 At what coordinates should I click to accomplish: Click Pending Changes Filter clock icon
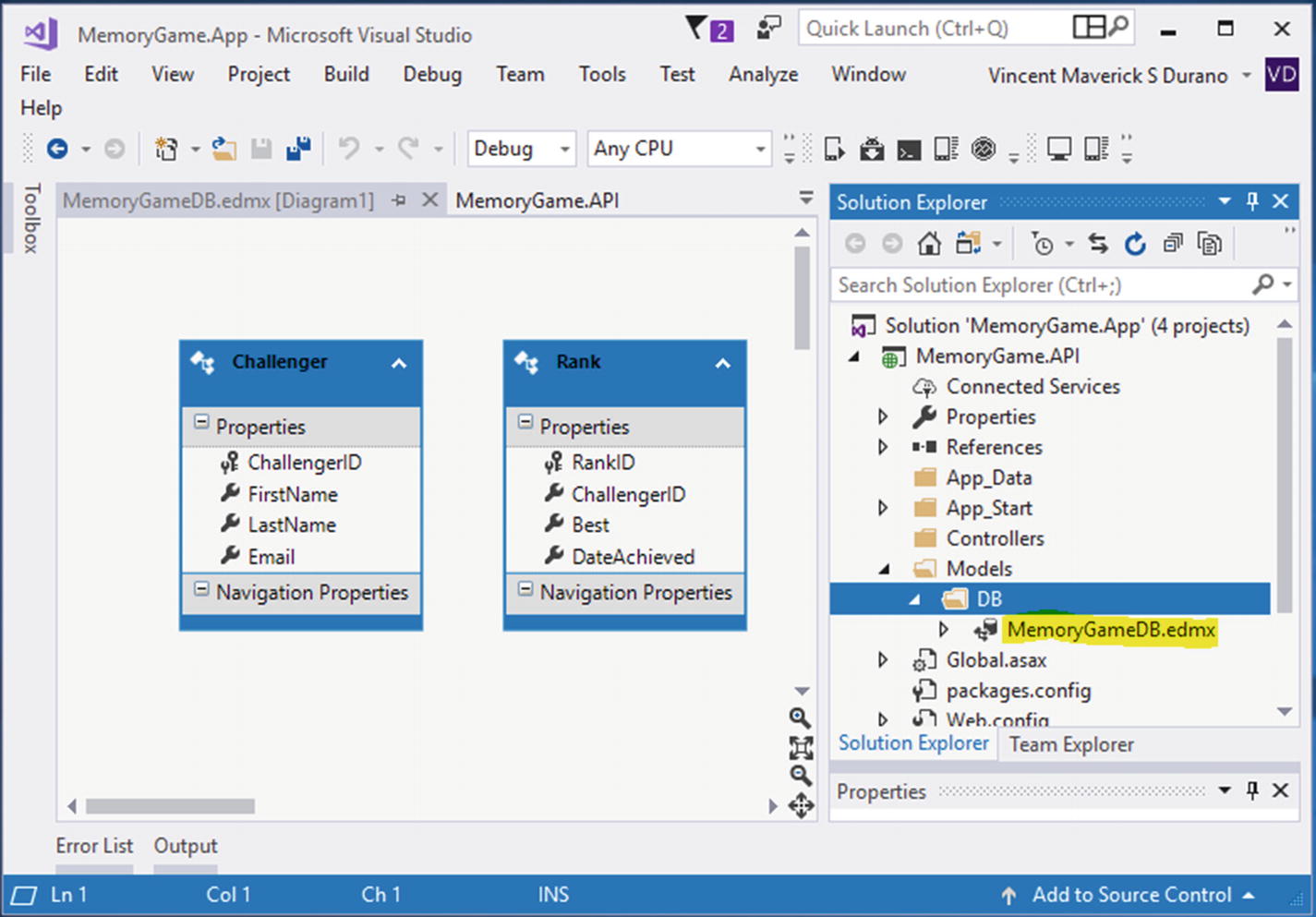[1043, 244]
